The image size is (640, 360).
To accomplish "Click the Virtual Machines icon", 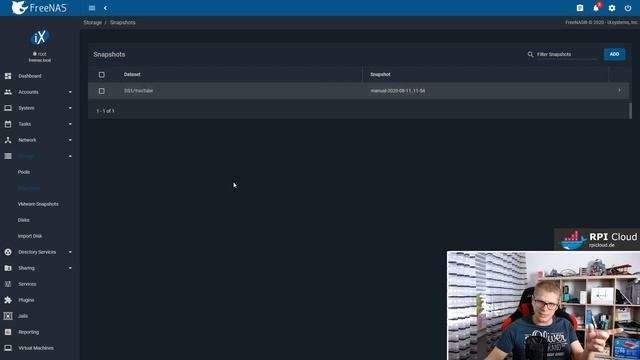I will (8, 348).
